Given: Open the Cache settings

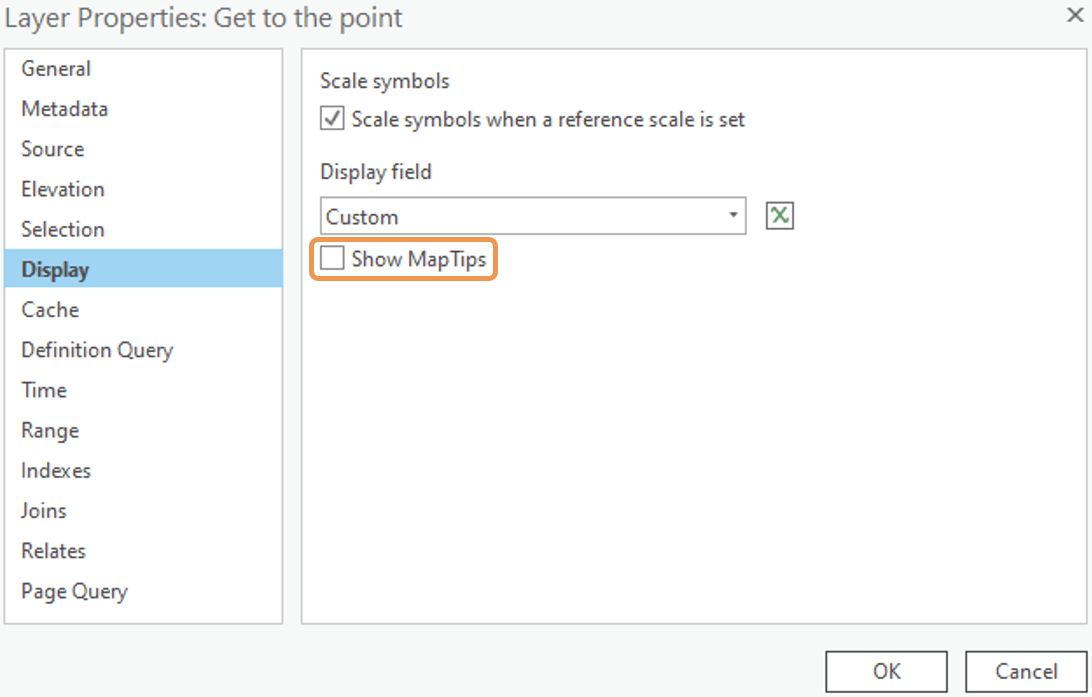Looking at the screenshot, I should click(50, 309).
